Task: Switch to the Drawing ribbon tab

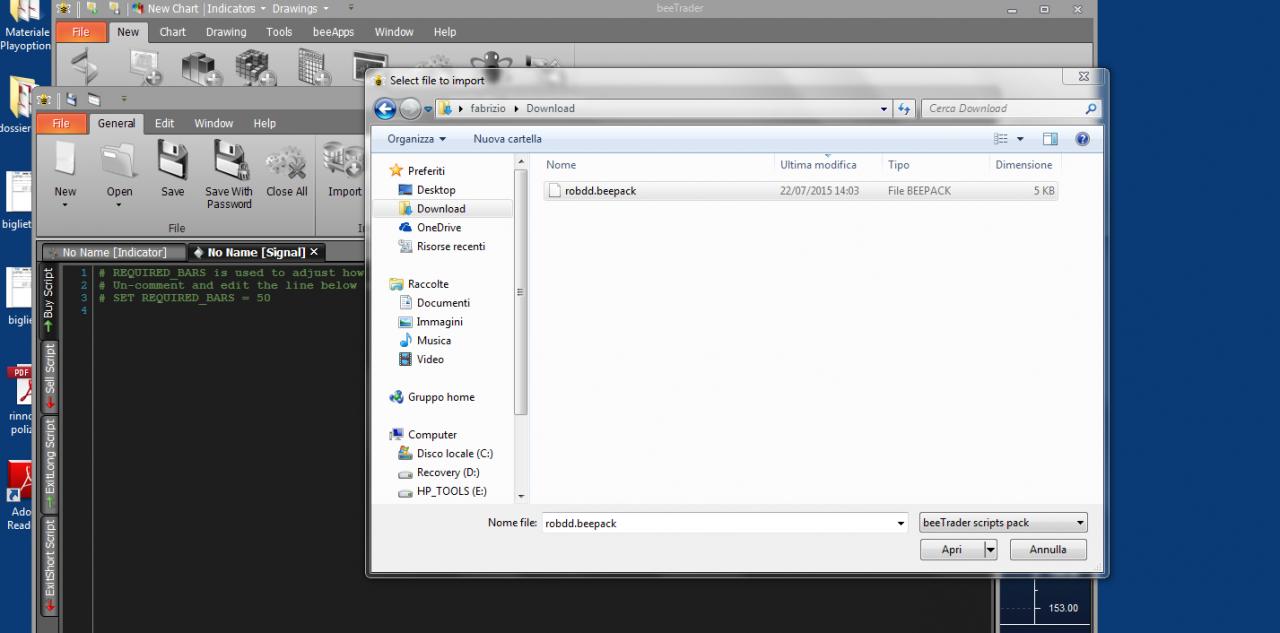Action: click(226, 32)
